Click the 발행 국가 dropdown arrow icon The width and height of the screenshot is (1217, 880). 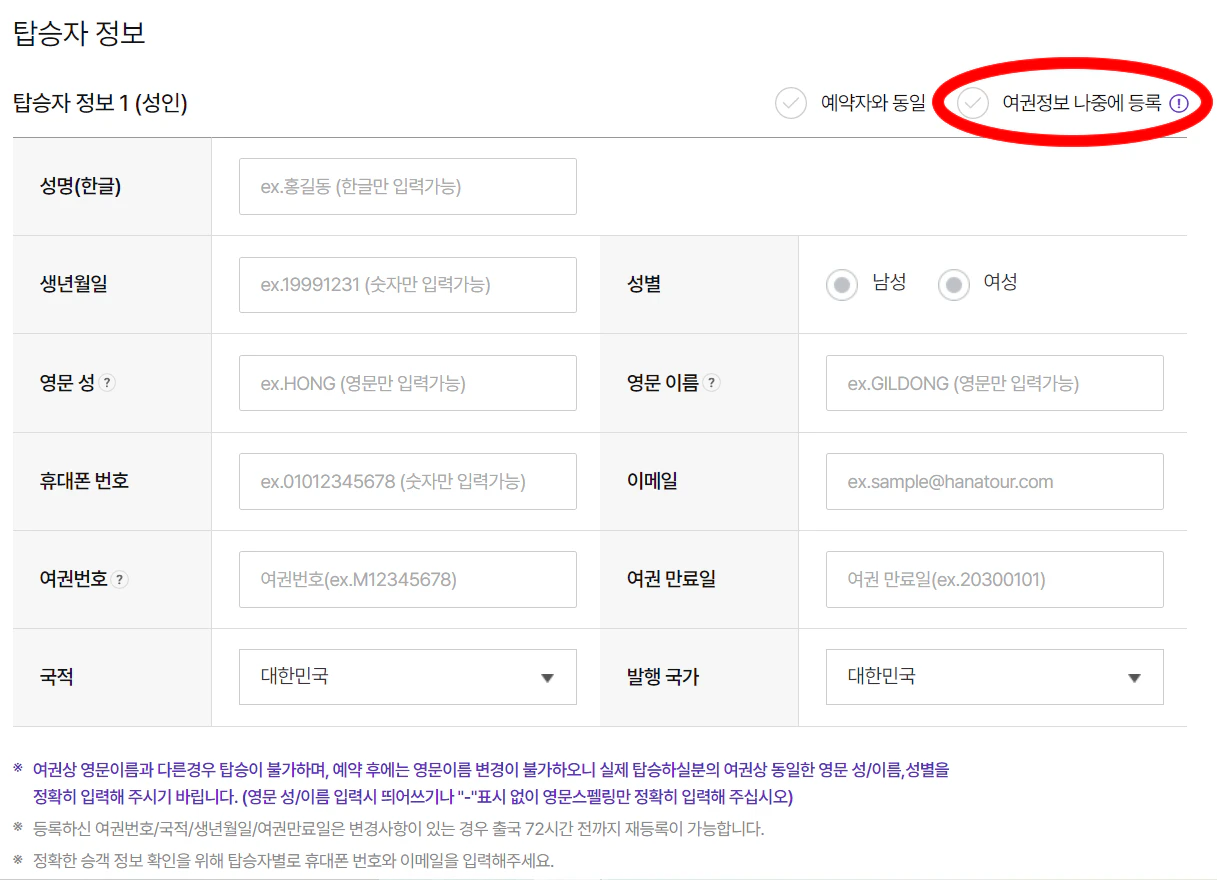click(x=1134, y=677)
